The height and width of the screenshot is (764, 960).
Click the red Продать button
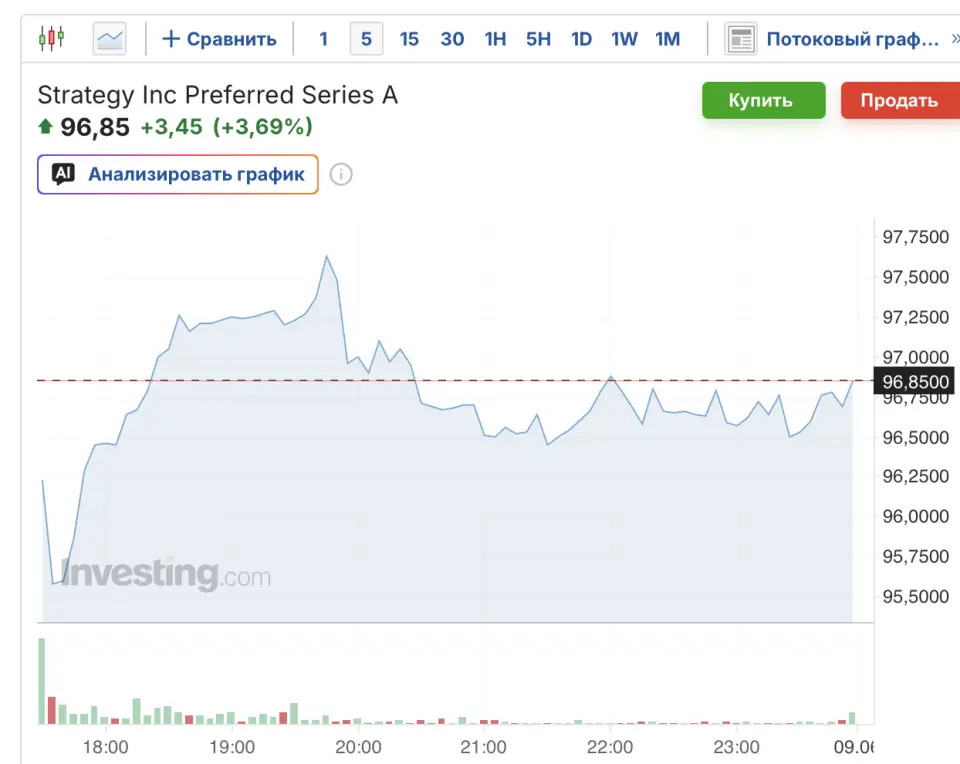(900, 100)
